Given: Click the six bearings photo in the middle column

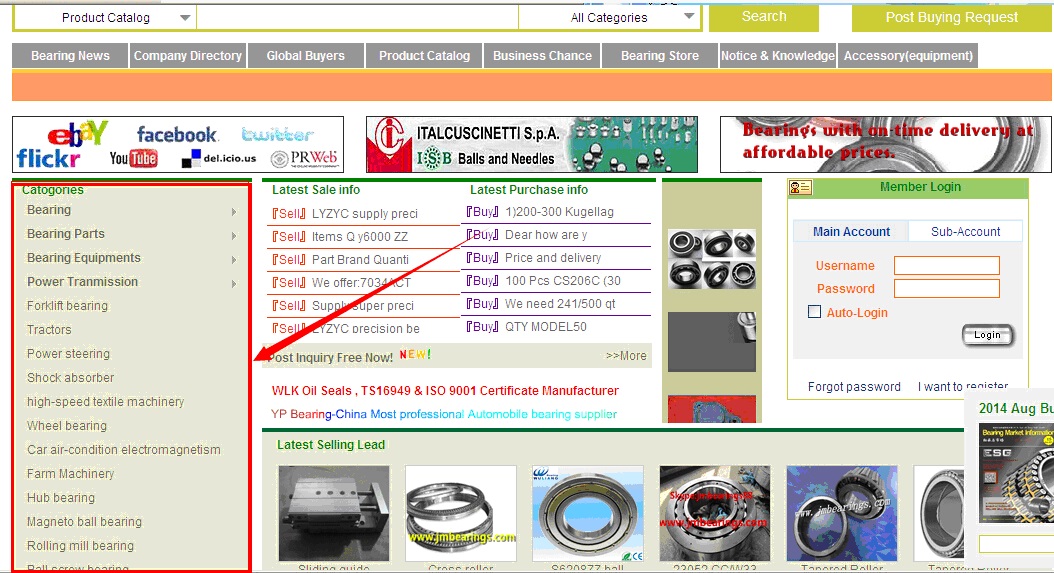Looking at the screenshot, I should pos(711,258).
